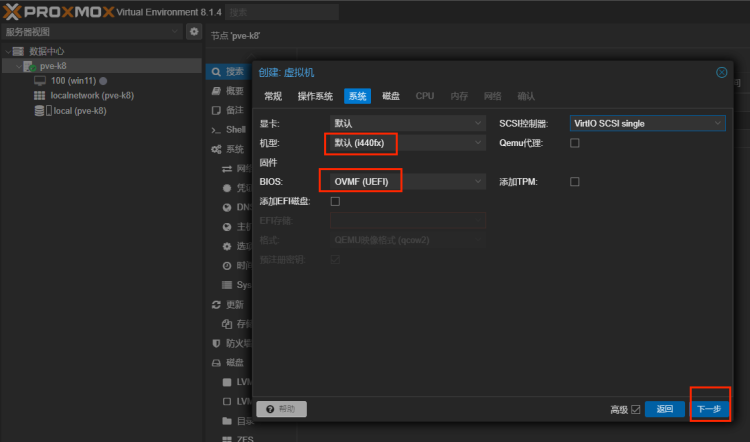Switch to the 磁盘 wizard tab

pos(391,96)
